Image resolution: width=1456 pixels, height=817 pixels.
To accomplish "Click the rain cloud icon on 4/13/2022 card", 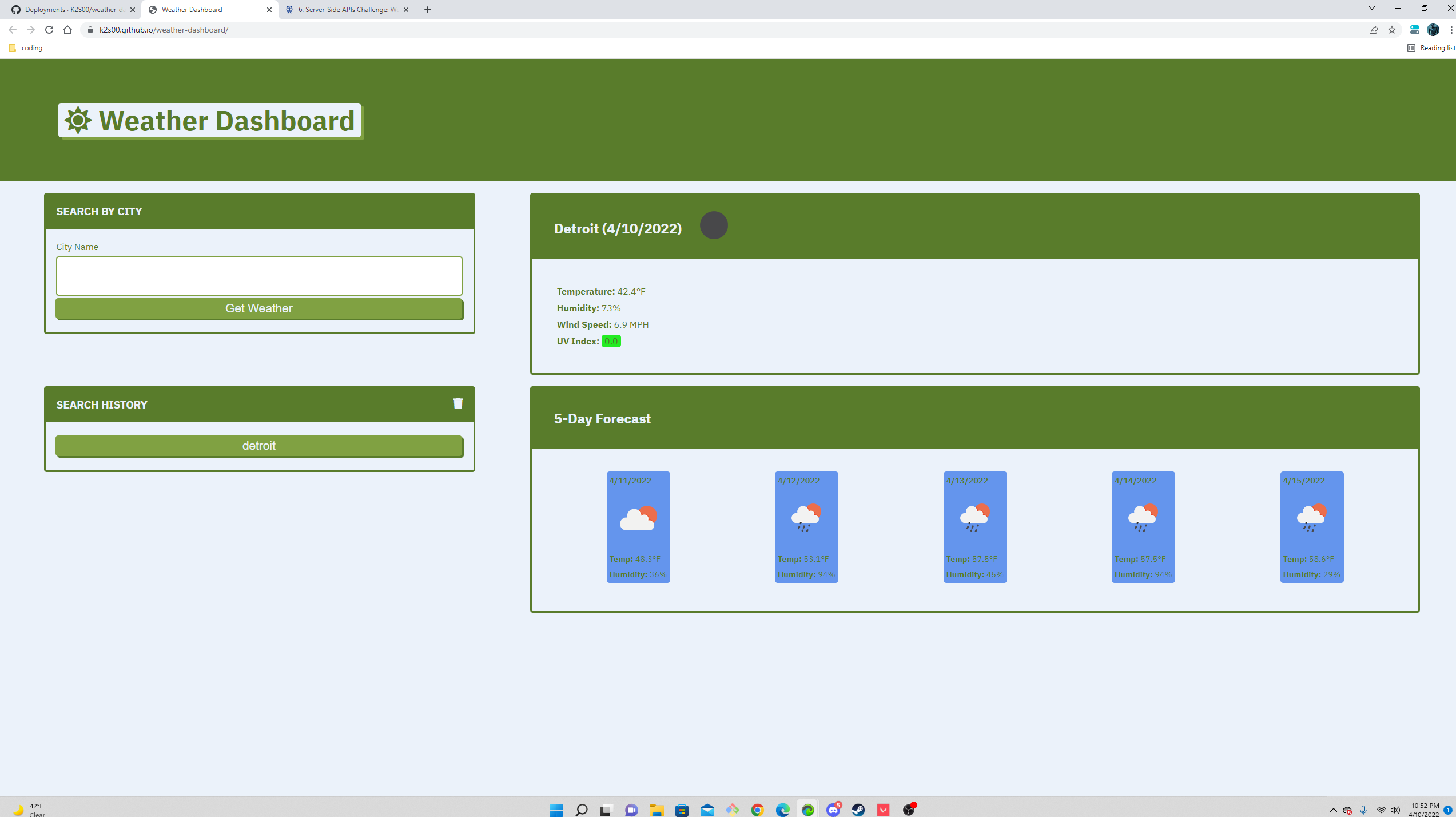I will [975, 518].
